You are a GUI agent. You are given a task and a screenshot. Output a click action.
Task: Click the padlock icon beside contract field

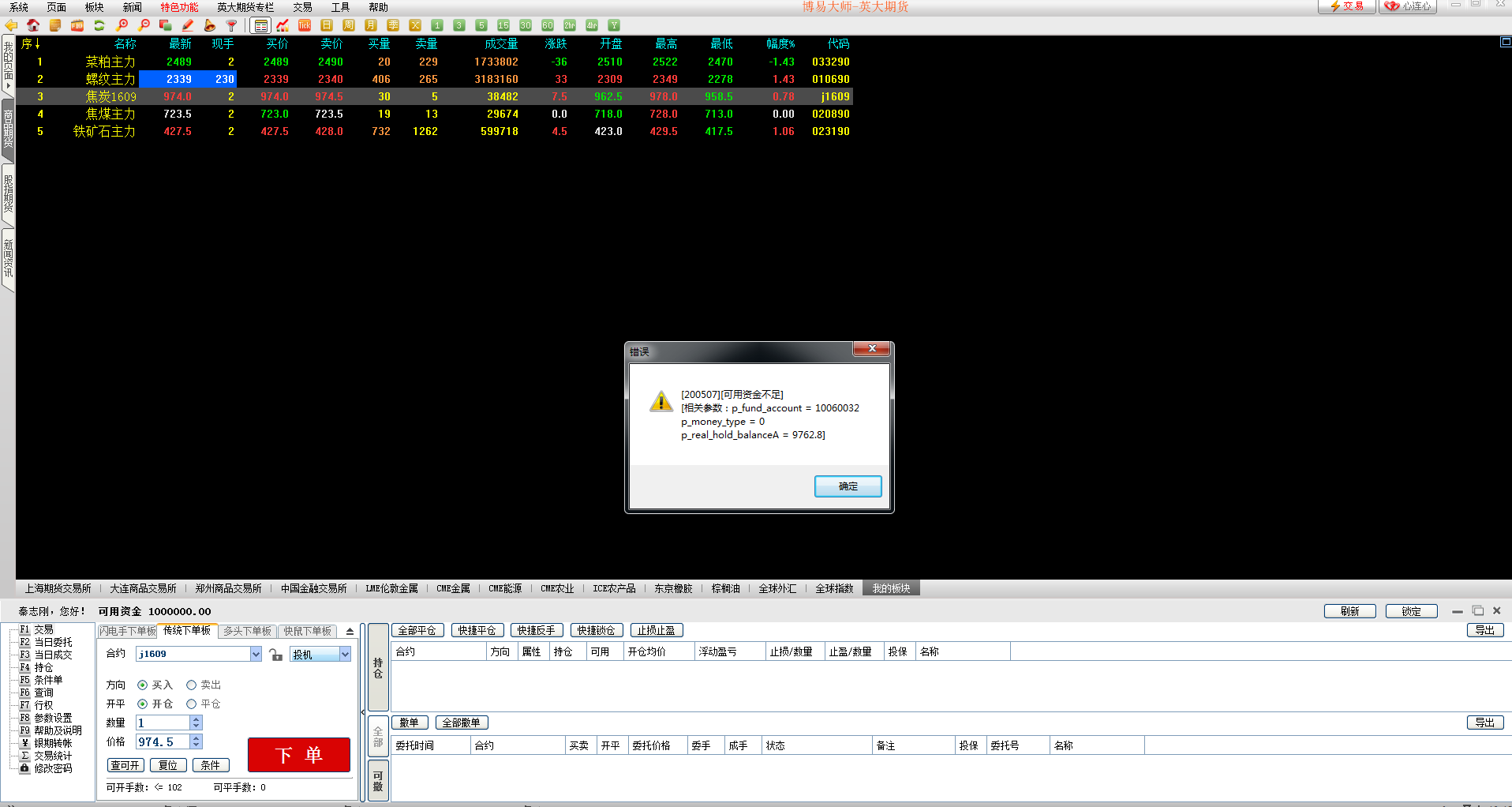click(x=275, y=655)
